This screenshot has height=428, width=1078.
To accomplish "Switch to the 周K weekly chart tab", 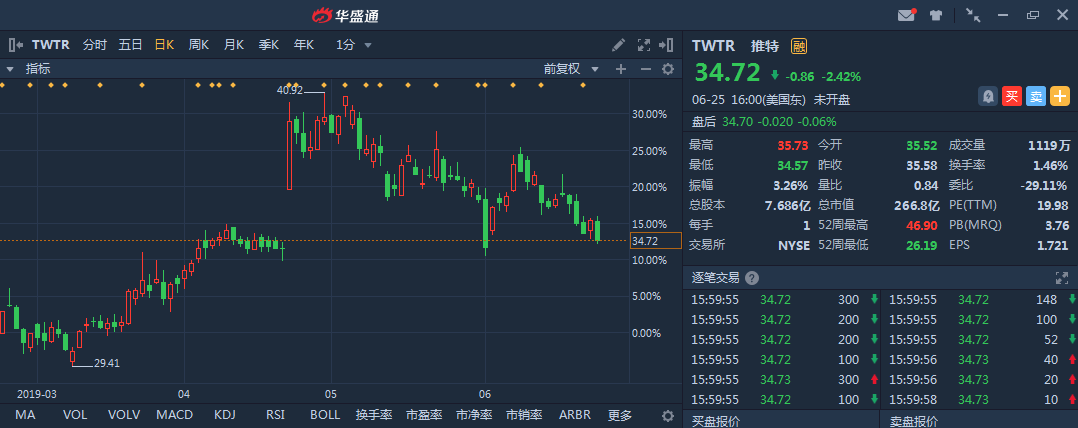I will click(x=198, y=45).
